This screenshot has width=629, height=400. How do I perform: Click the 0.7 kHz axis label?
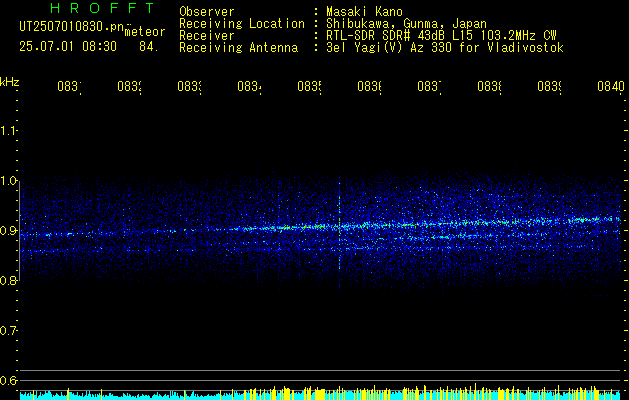(8, 331)
